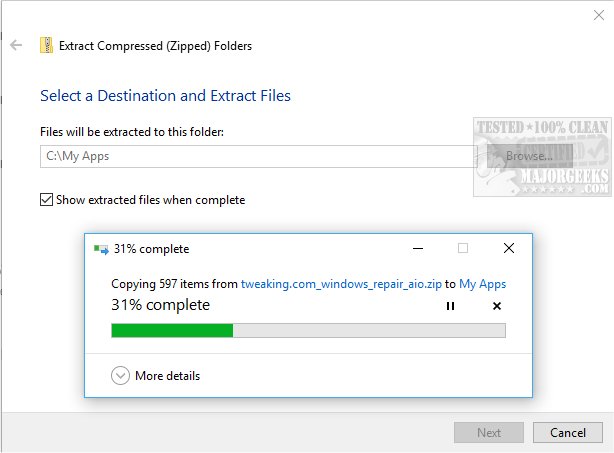Click the greyed-out Next button
This screenshot has height=453, width=614.
click(x=489, y=433)
